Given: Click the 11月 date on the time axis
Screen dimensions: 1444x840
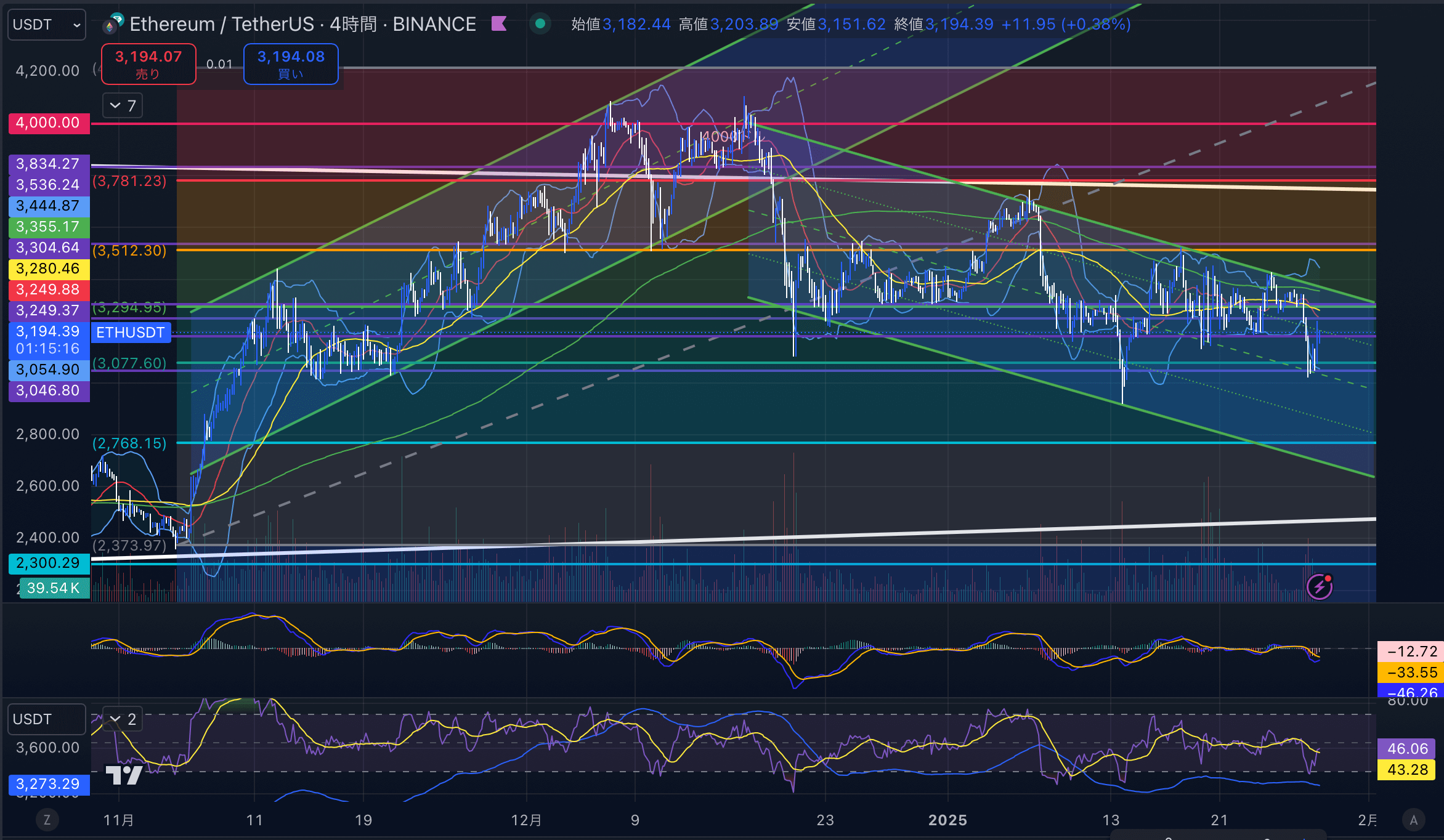Looking at the screenshot, I should tap(119, 820).
